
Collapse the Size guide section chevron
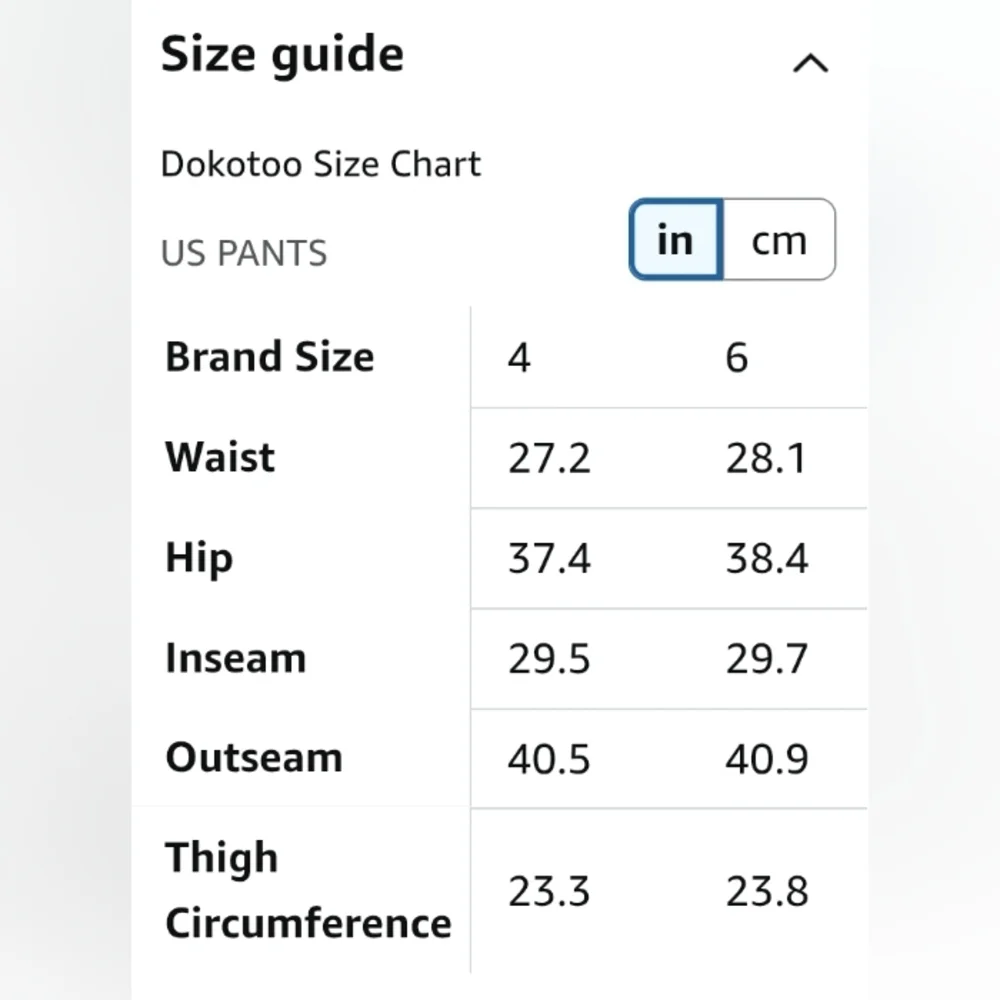[810, 64]
